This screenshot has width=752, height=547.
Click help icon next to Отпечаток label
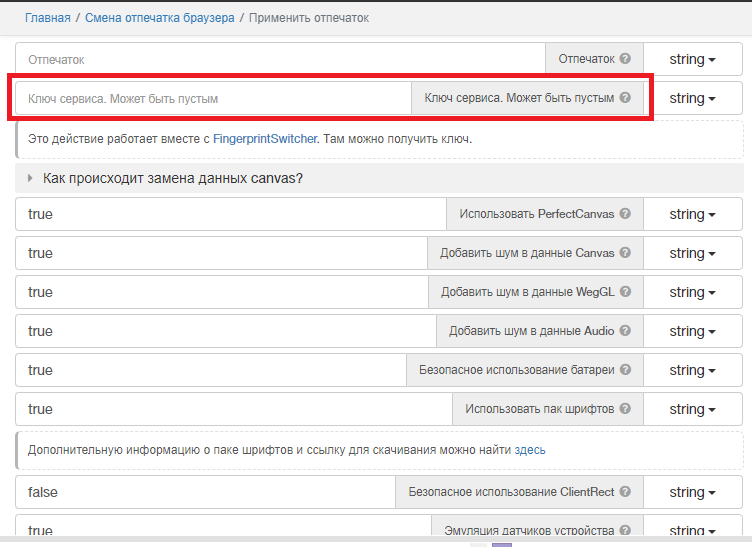click(625, 59)
